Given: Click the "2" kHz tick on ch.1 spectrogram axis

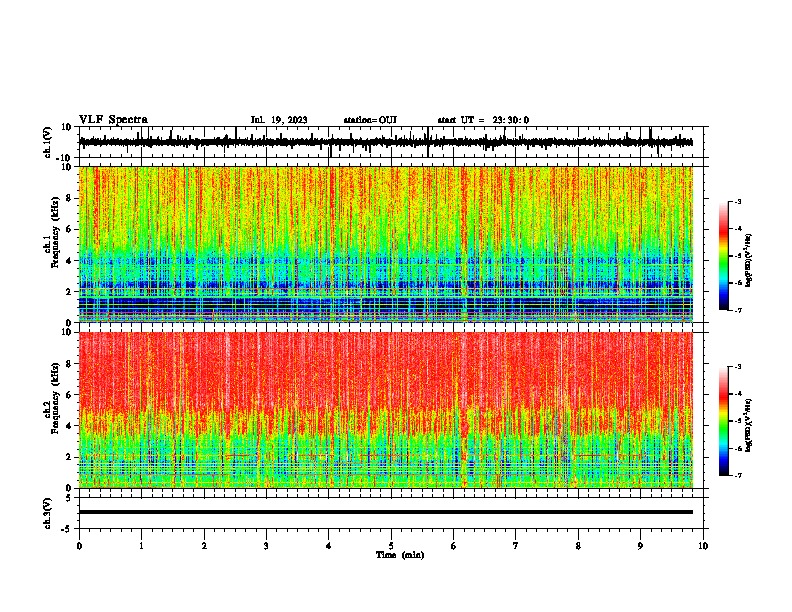Looking at the screenshot, I should click(x=69, y=292).
